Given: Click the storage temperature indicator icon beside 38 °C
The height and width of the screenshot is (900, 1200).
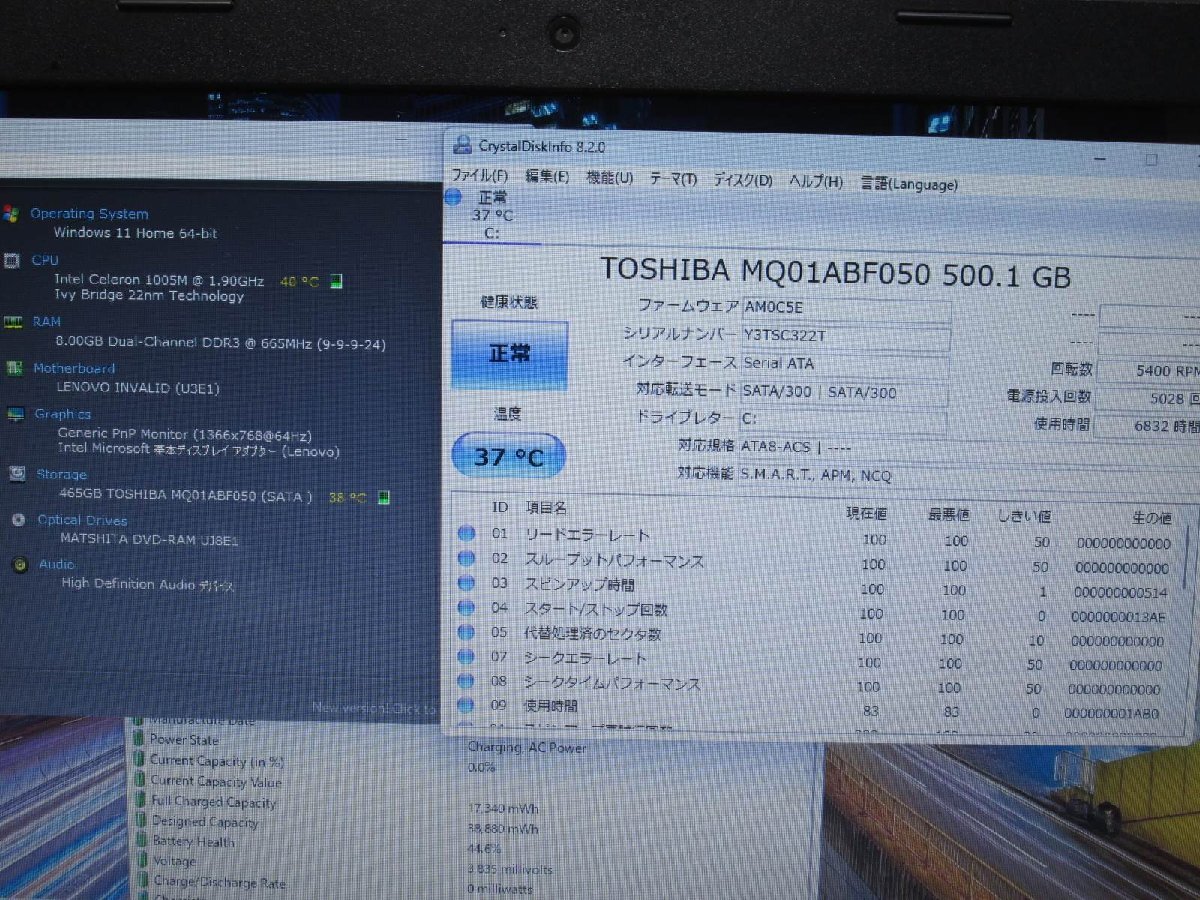Looking at the screenshot, I should pos(385,497).
